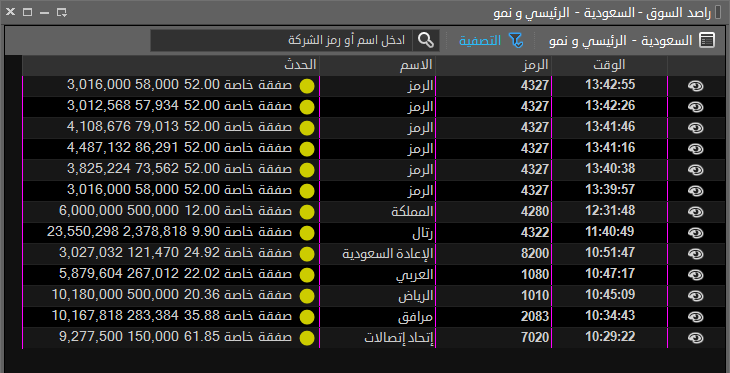Click eye icon for مرافق row
This screenshot has width=730, height=373.
click(696, 317)
